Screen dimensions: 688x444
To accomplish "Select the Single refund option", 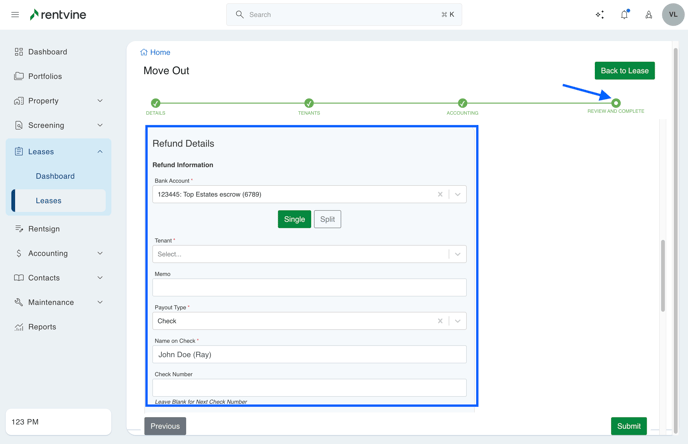I will (294, 219).
